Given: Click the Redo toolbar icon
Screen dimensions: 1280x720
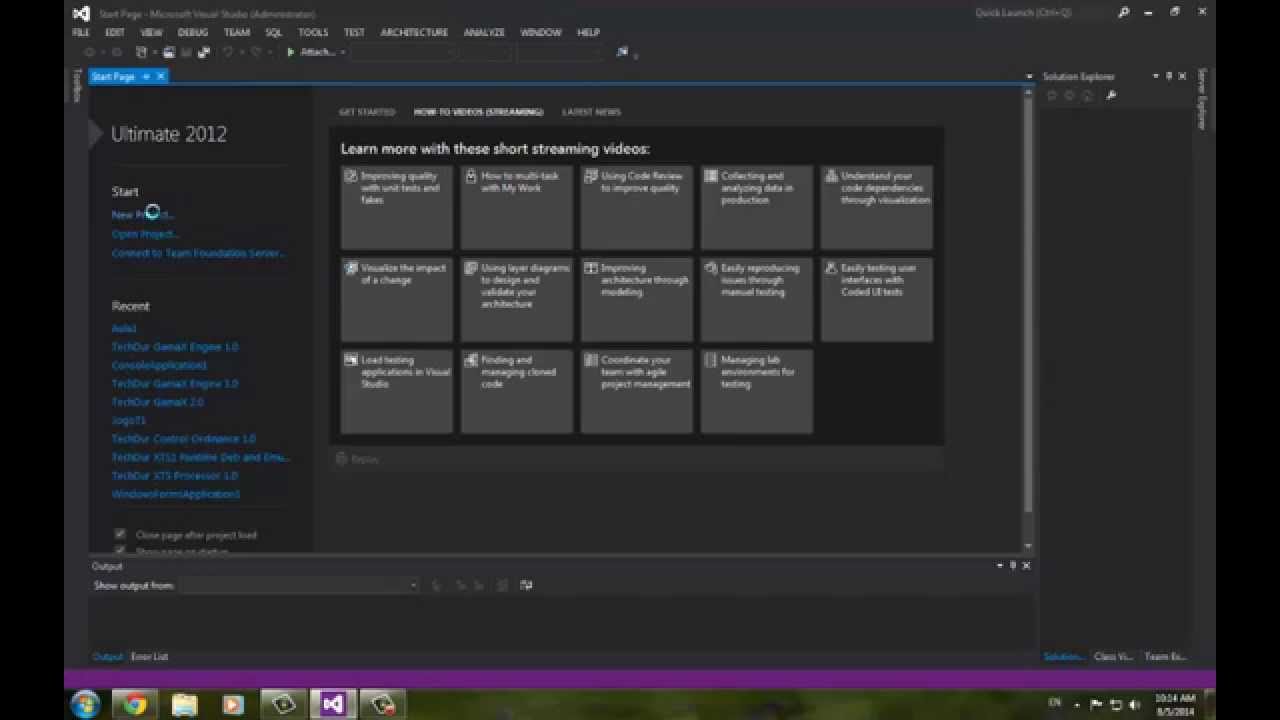Looking at the screenshot, I should click(256, 52).
